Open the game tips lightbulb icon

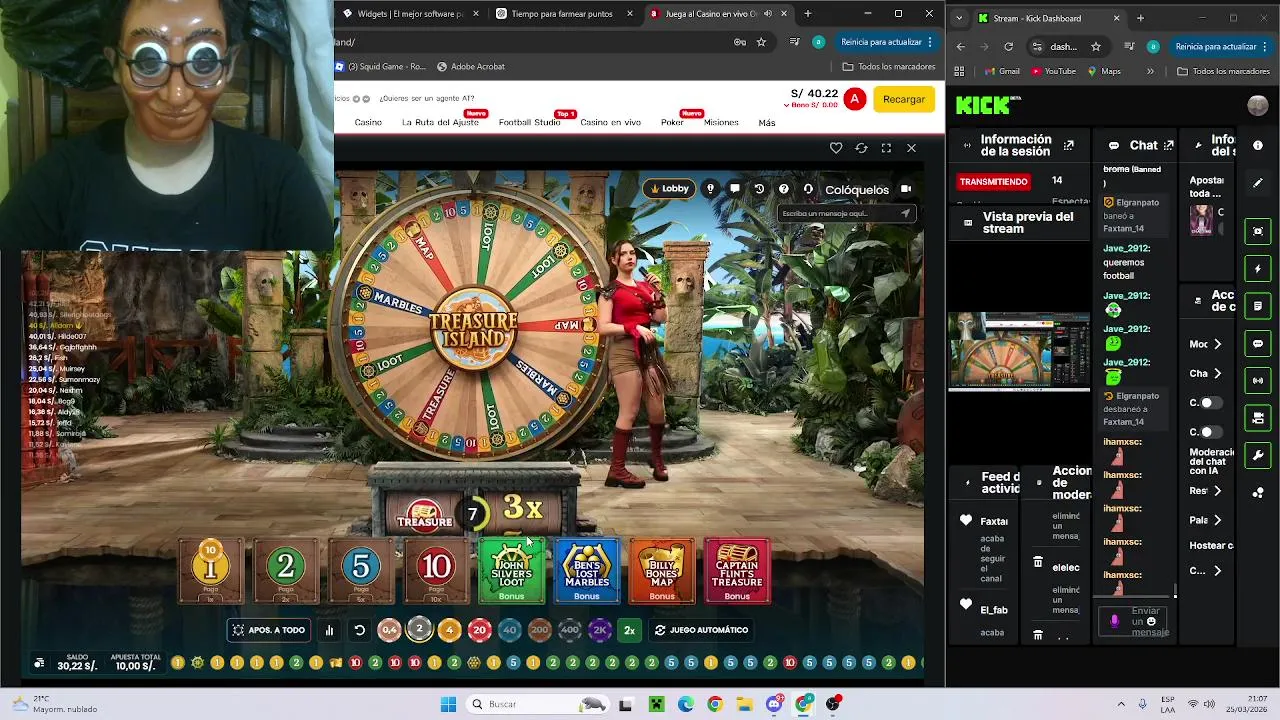(710, 189)
